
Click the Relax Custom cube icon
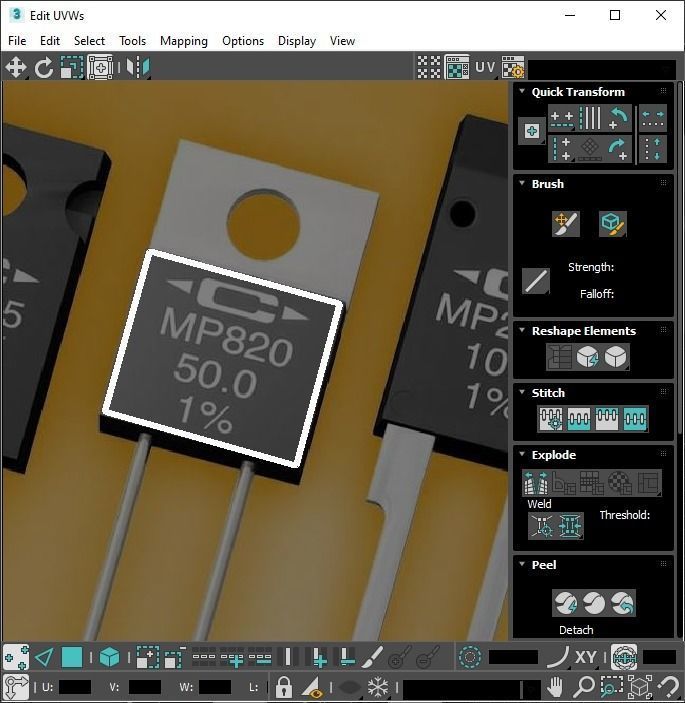[x=616, y=357]
